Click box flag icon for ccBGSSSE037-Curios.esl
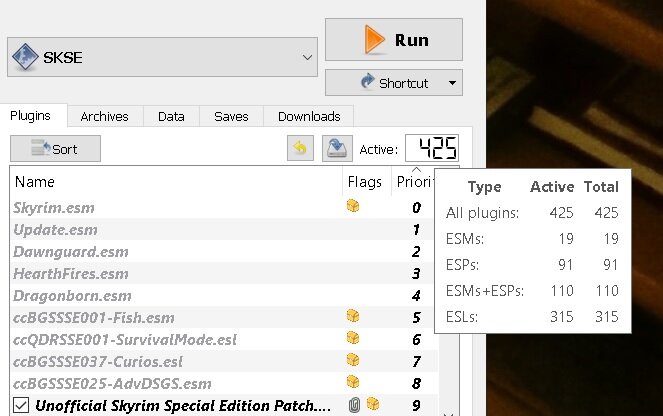Viewport: 663px width, 416px height. (353, 359)
